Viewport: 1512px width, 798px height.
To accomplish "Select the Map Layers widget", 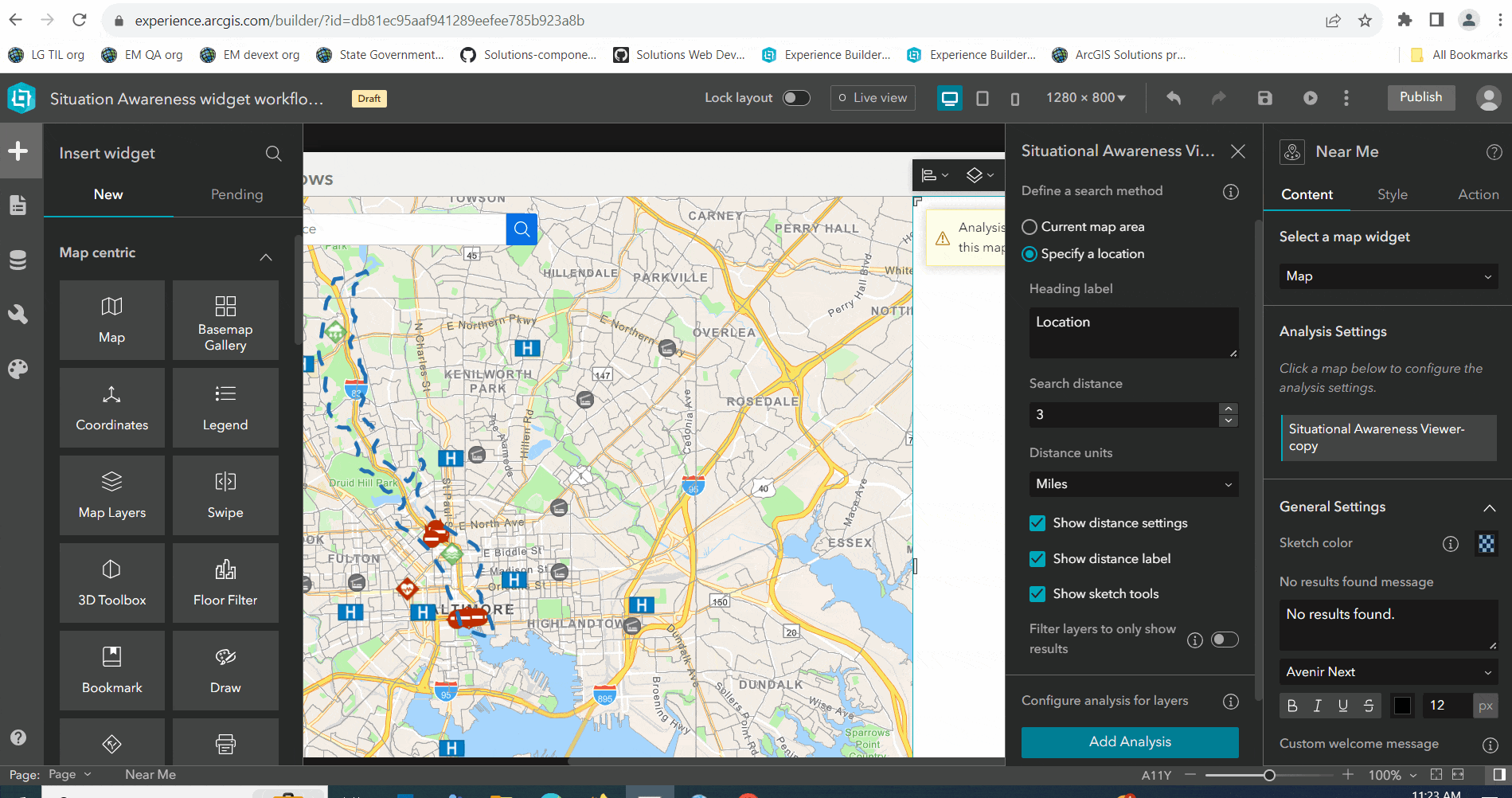I will (111, 495).
